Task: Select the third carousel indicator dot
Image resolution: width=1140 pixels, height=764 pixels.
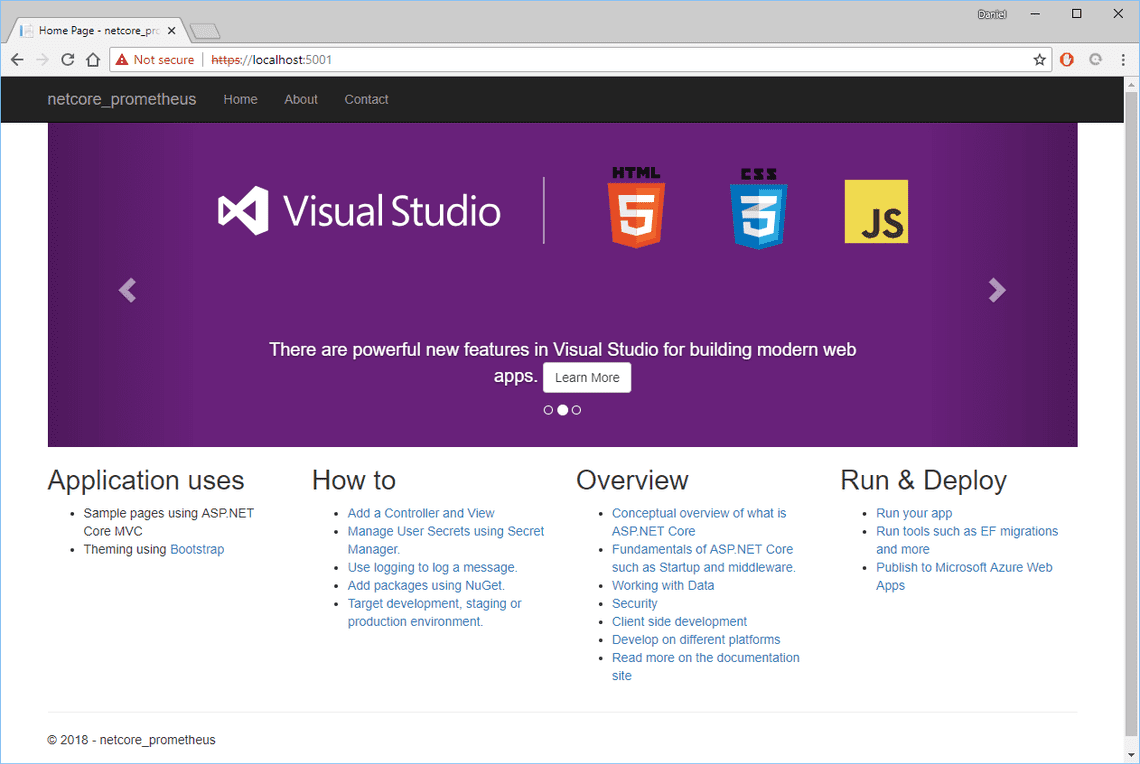Action: click(576, 409)
